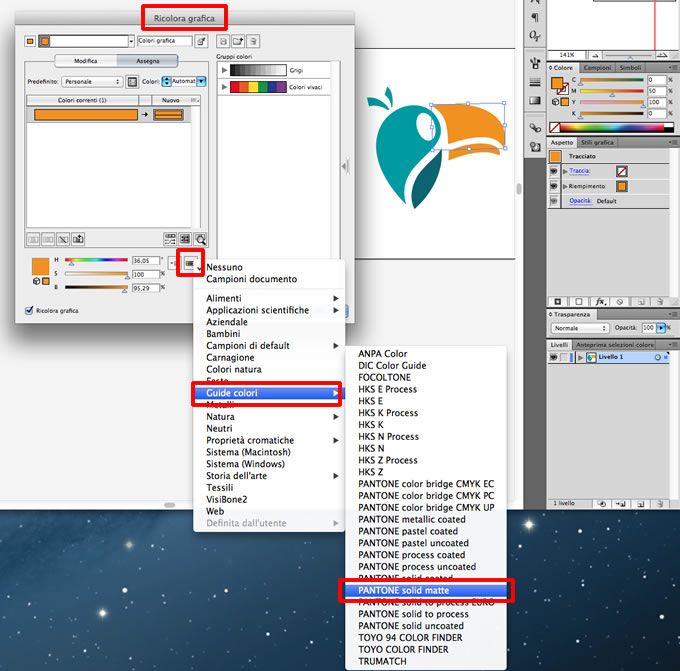This screenshot has width=680, height=671.
Task: Open the Colori Automat dropdown arrow
Action: tap(201, 81)
